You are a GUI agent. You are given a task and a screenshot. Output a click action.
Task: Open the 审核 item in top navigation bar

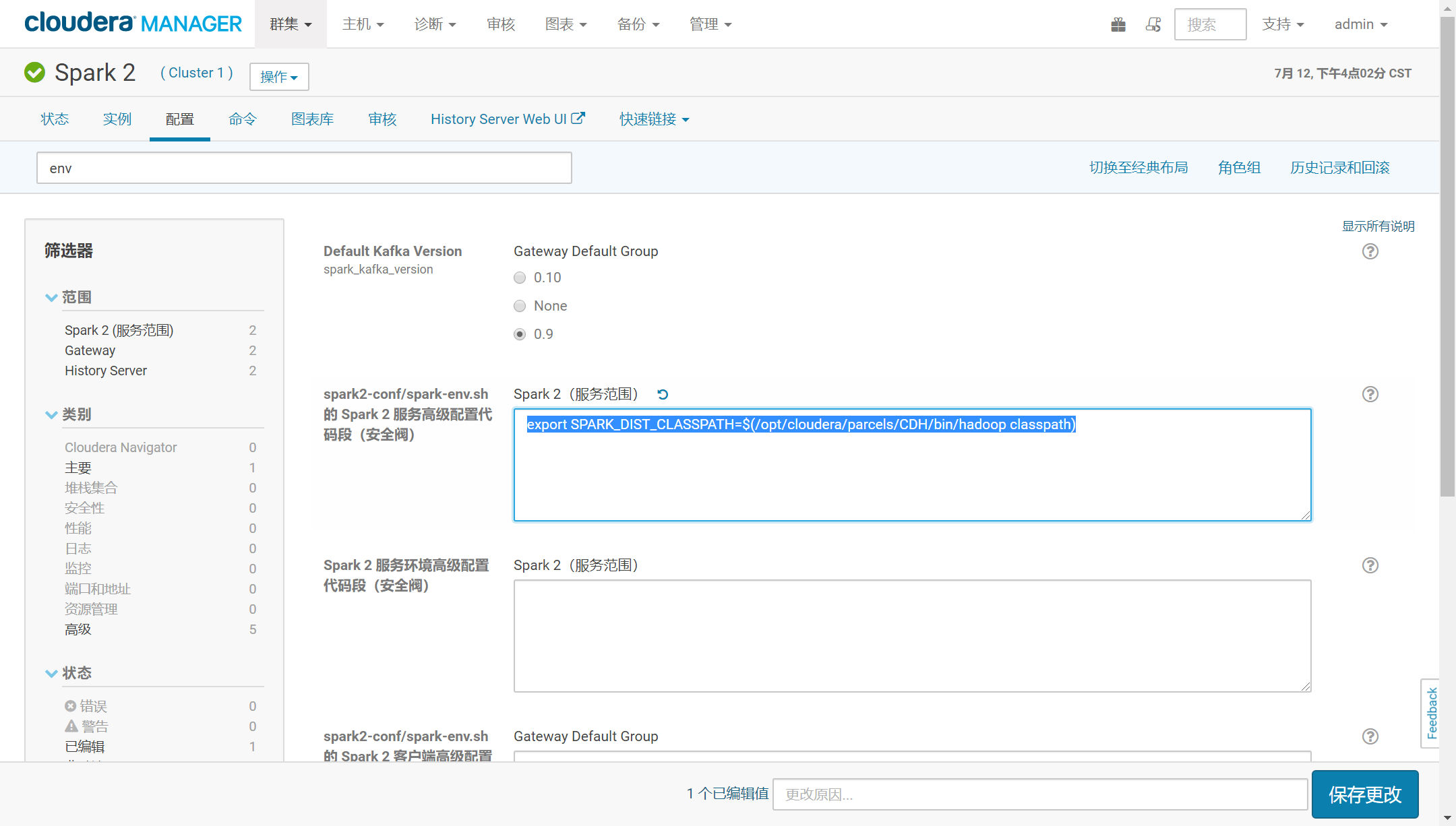[501, 24]
